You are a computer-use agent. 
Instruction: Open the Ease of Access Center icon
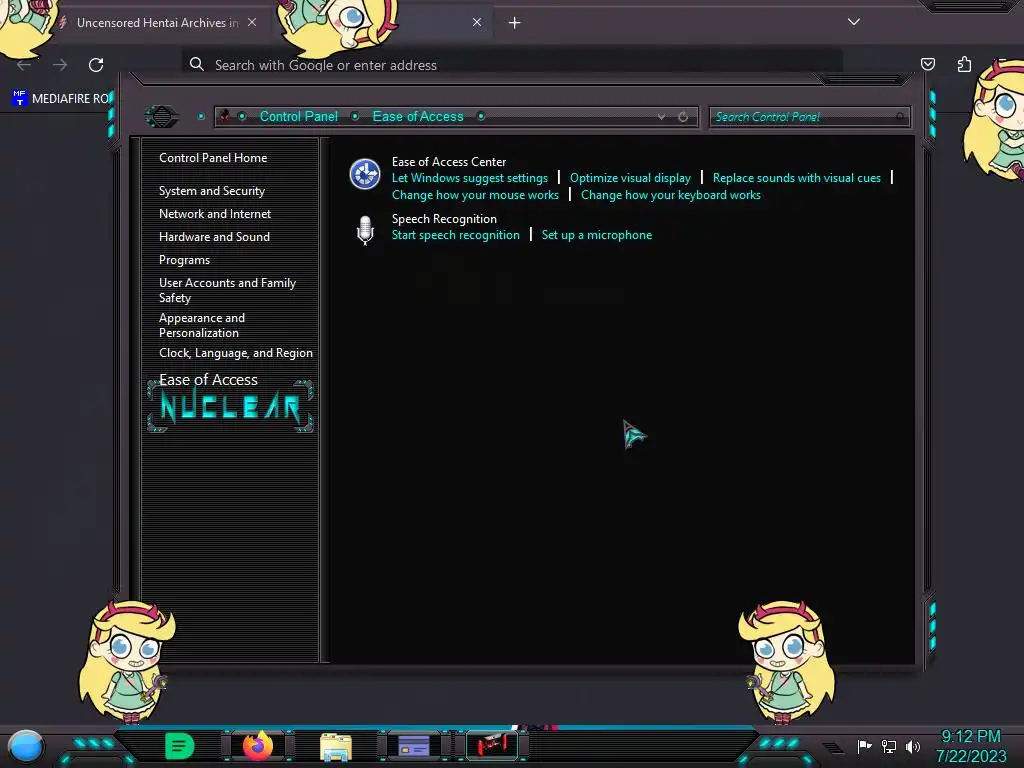click(364, 174)
